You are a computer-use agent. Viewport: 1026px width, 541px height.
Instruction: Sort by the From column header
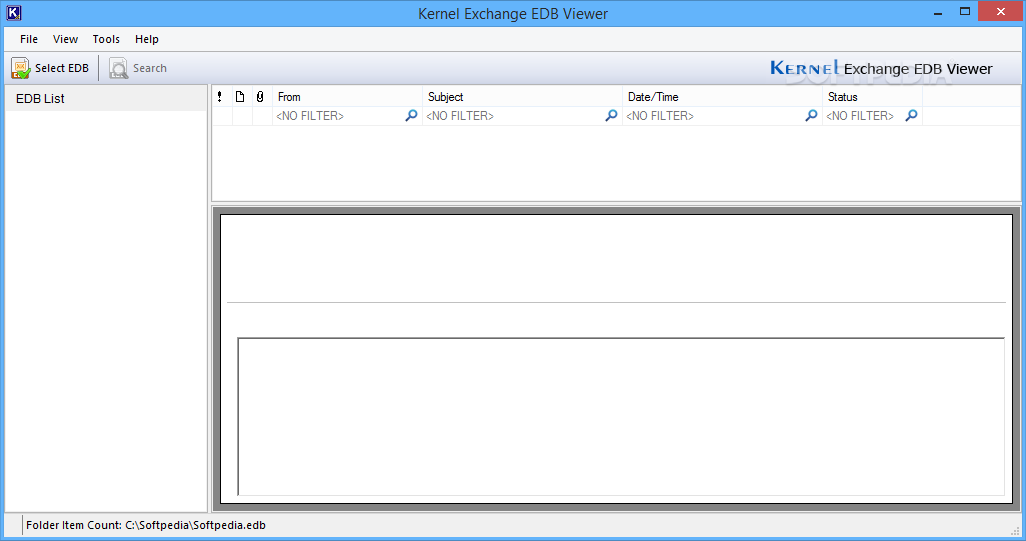347,97
